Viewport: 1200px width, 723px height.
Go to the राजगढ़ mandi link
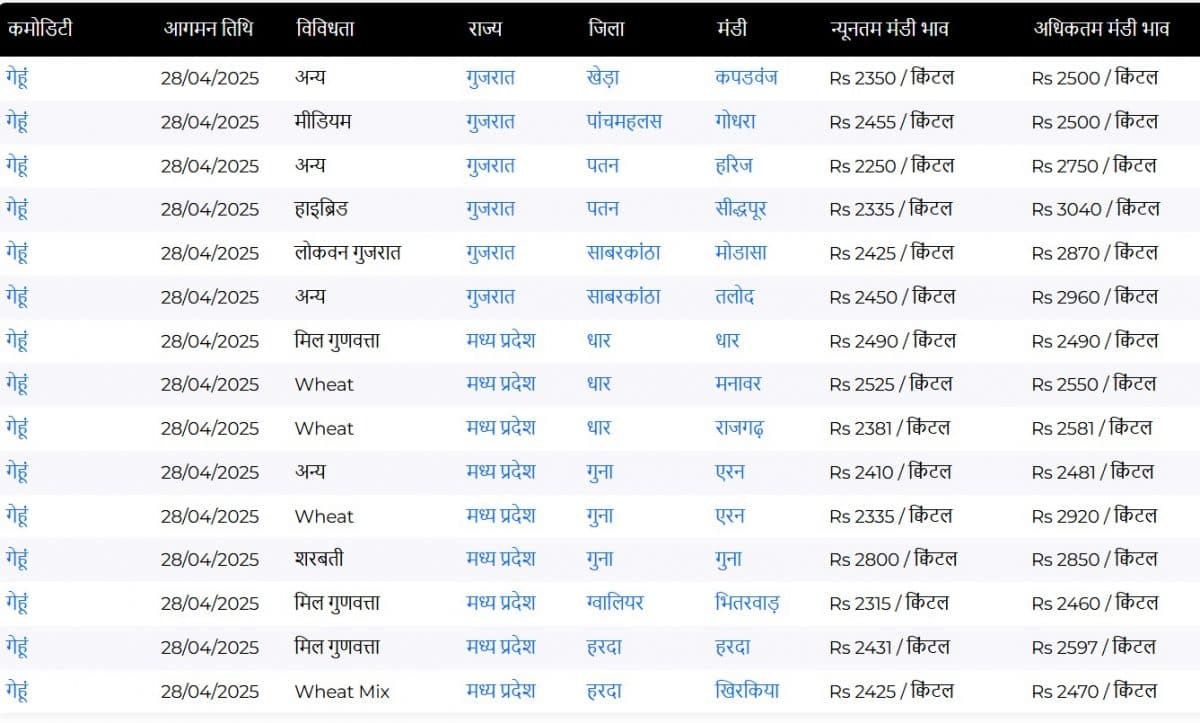click(740, 428)
